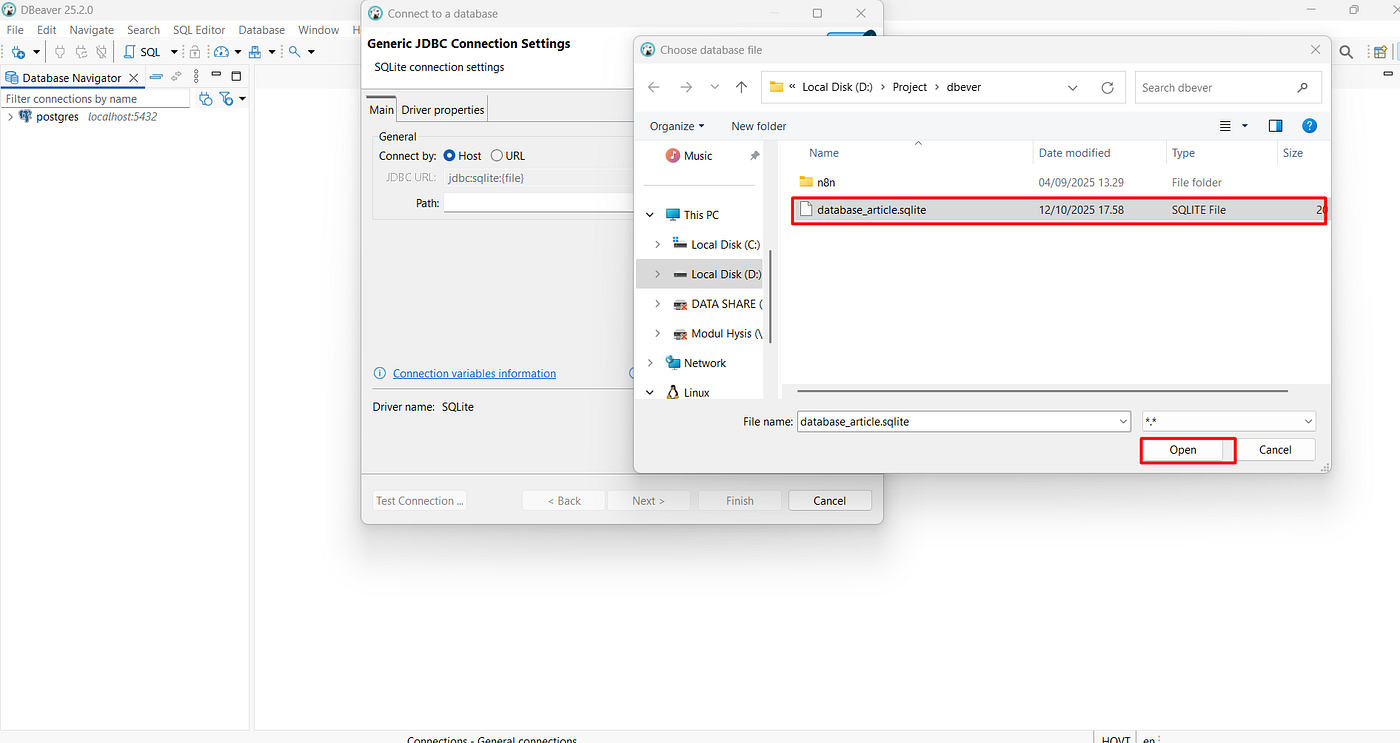
Task: Click the Search dbever input field
Action: [x=1228, y=87]
